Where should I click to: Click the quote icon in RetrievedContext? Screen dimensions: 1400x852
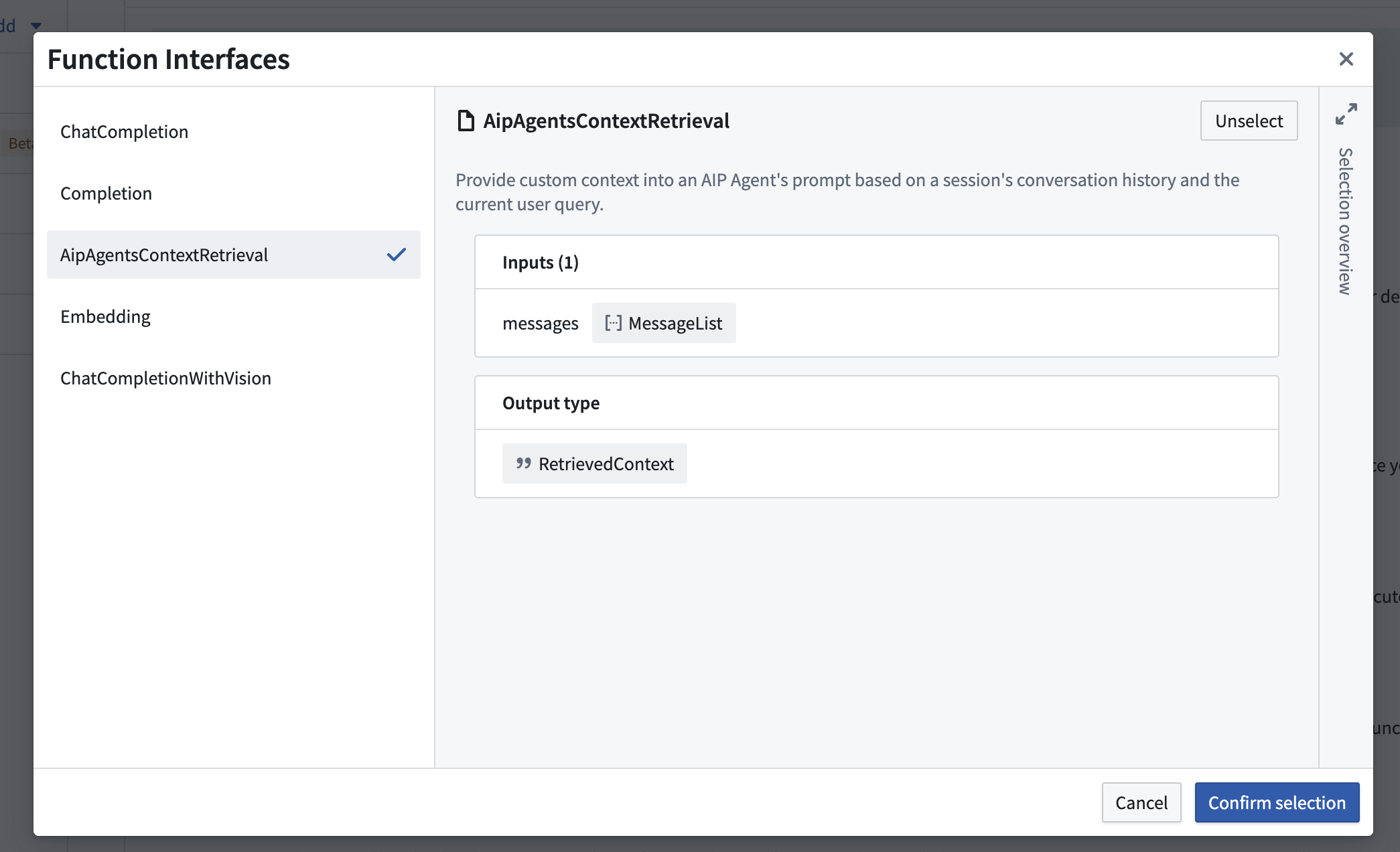[523, 464]
